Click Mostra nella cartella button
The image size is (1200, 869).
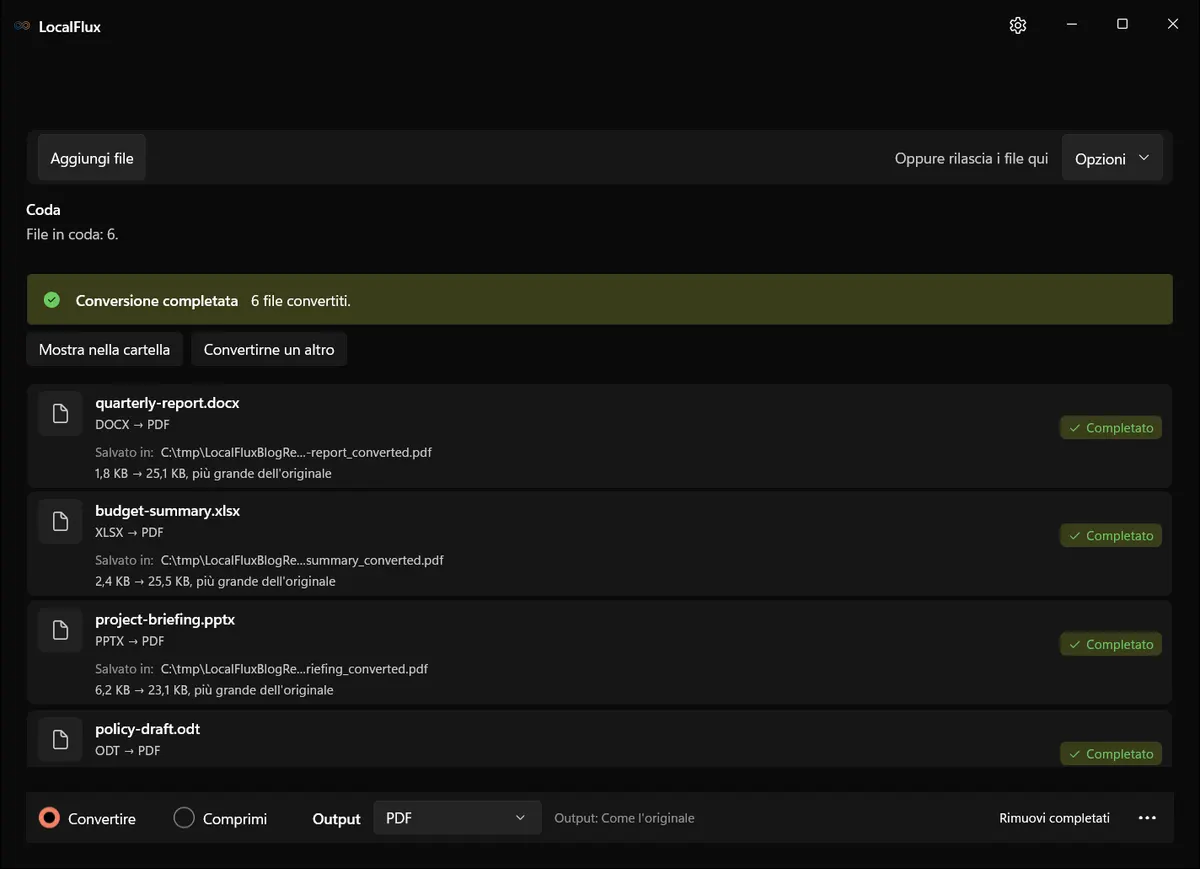[105, 350]
